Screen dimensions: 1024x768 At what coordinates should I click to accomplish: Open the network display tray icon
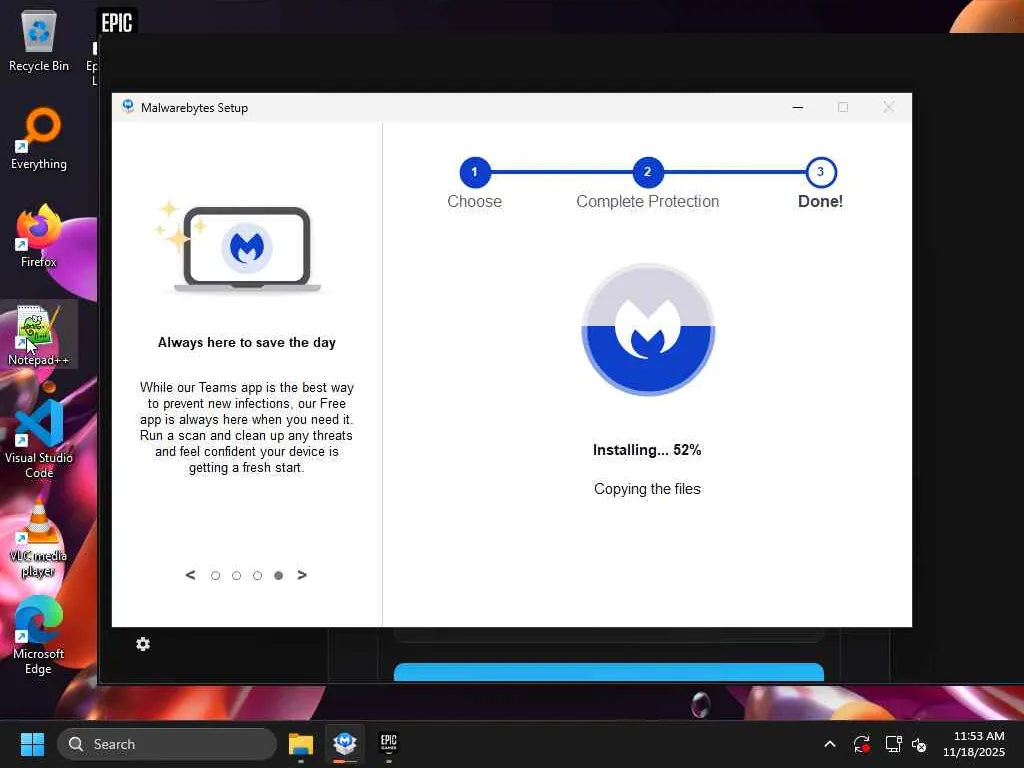(893, 744)
